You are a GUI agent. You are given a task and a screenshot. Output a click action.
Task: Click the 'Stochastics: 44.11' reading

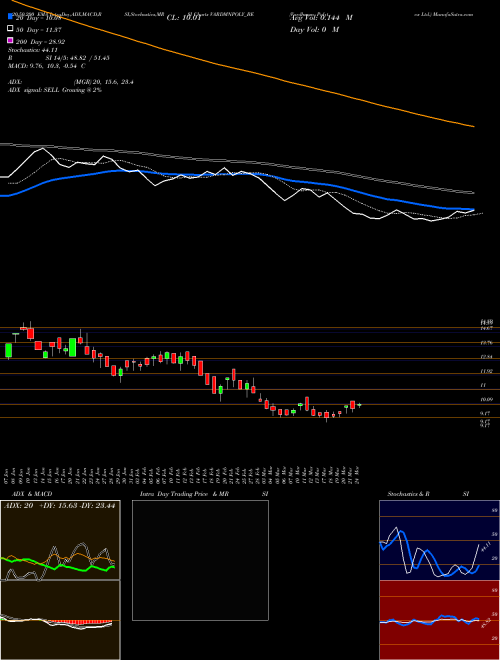pyautogui.click(x=32, y=50)
